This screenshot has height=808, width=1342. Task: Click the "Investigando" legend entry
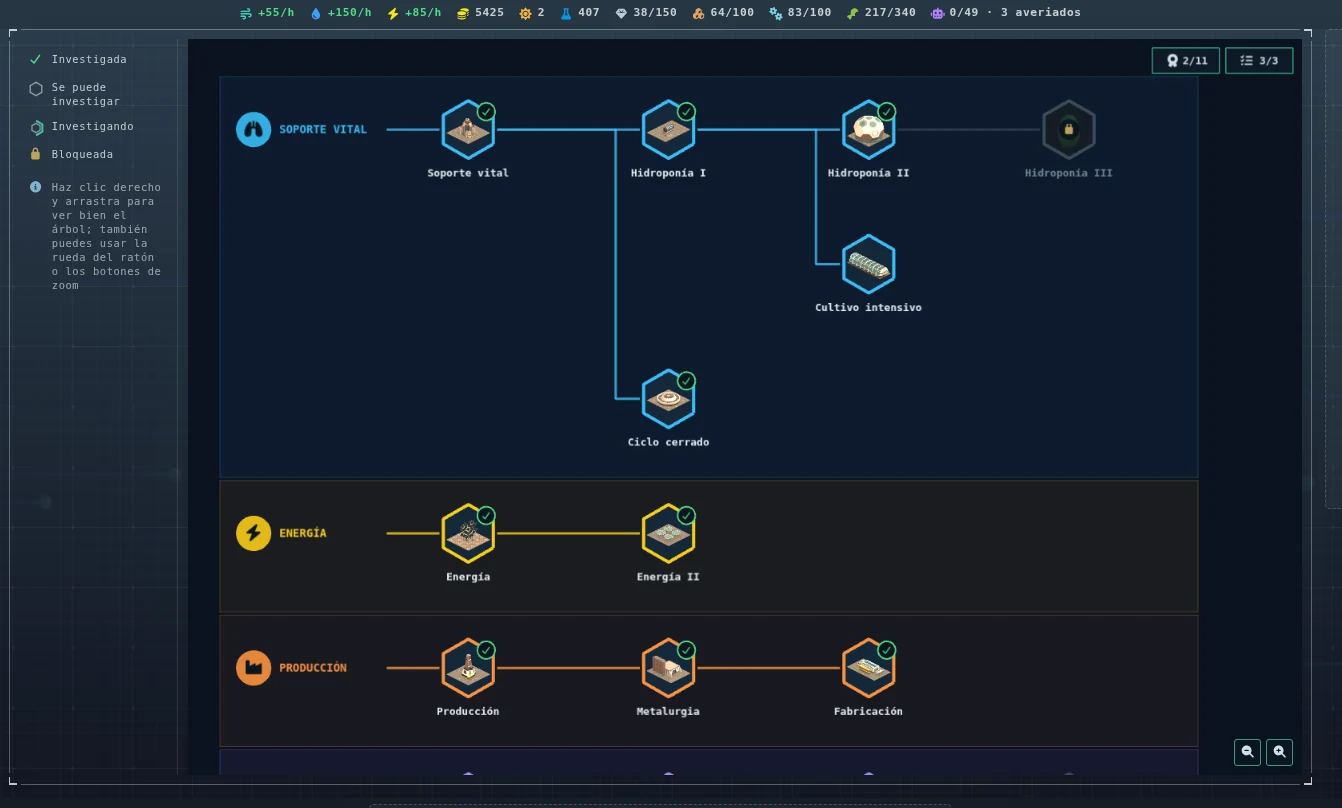point(81,127)
